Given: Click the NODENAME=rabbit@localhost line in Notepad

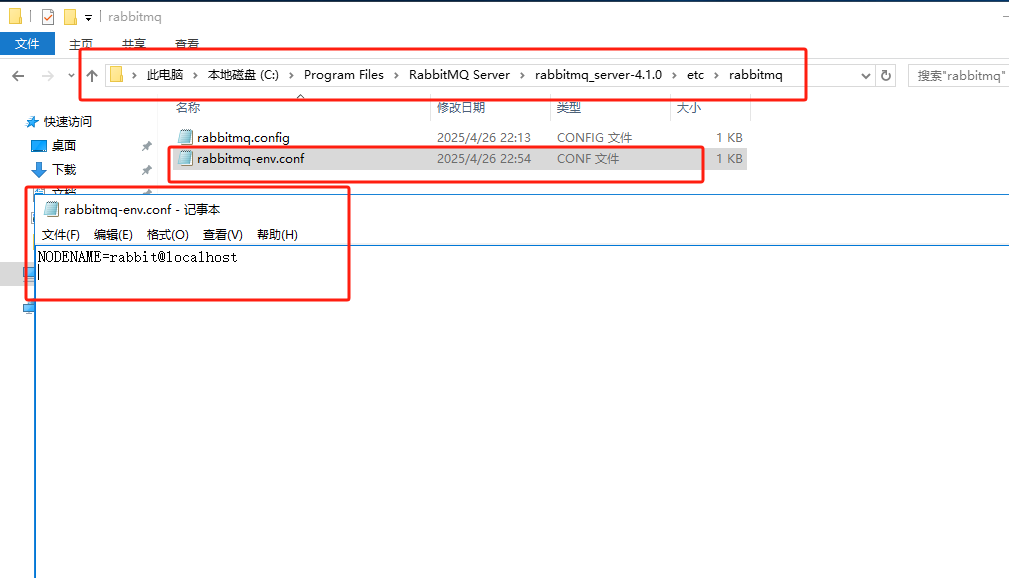Looking at the screenshot, I should pos(138,257).
